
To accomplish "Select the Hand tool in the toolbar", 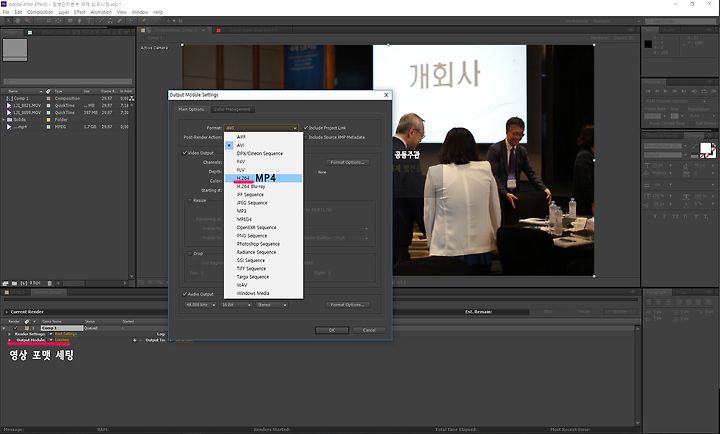I will click(x=18, y=21).
